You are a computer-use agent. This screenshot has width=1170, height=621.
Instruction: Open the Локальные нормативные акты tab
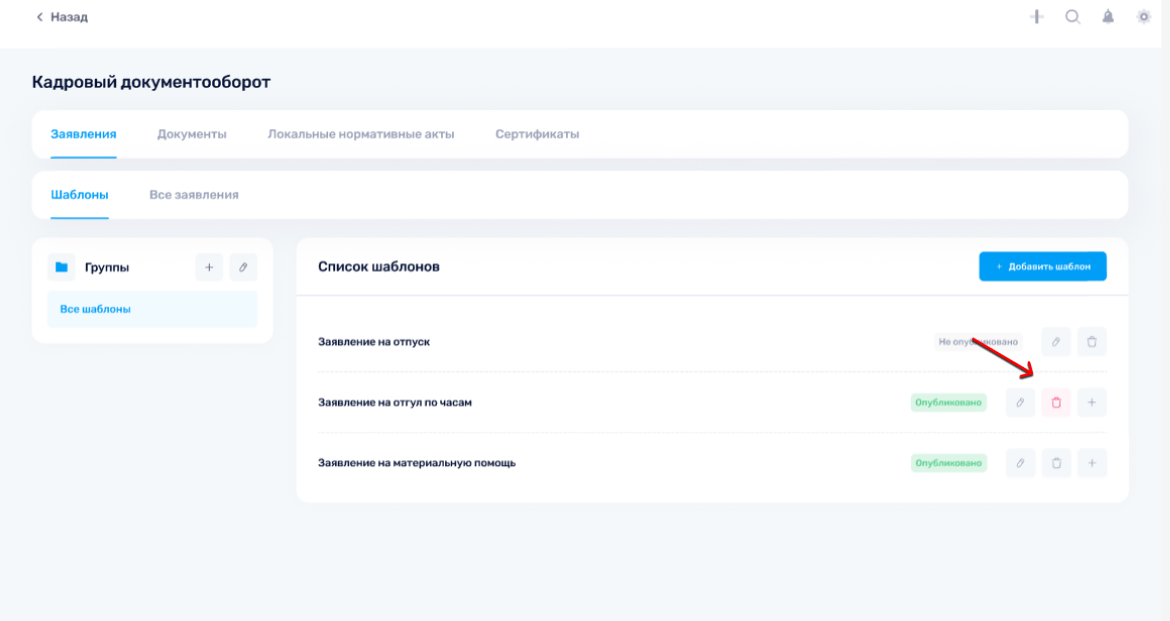pos(360,134)
